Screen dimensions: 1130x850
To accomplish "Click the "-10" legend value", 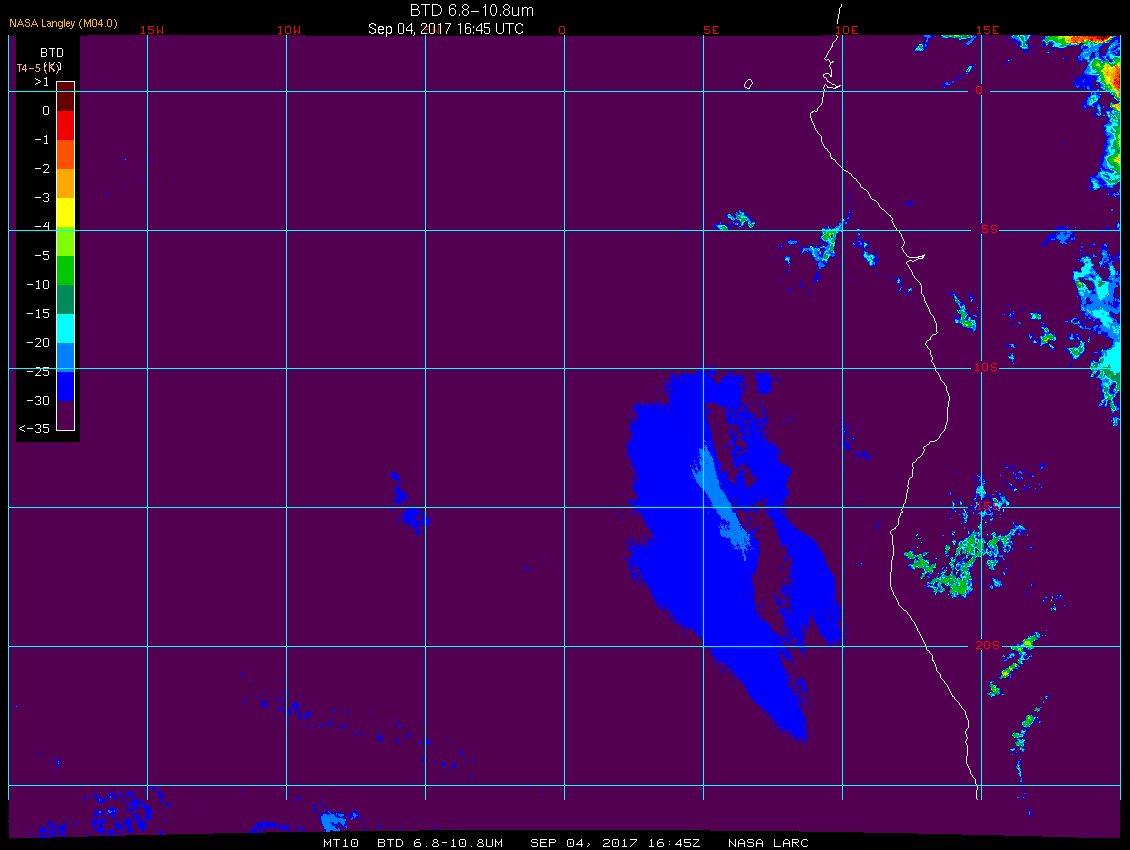I will (x=38, y=285).
